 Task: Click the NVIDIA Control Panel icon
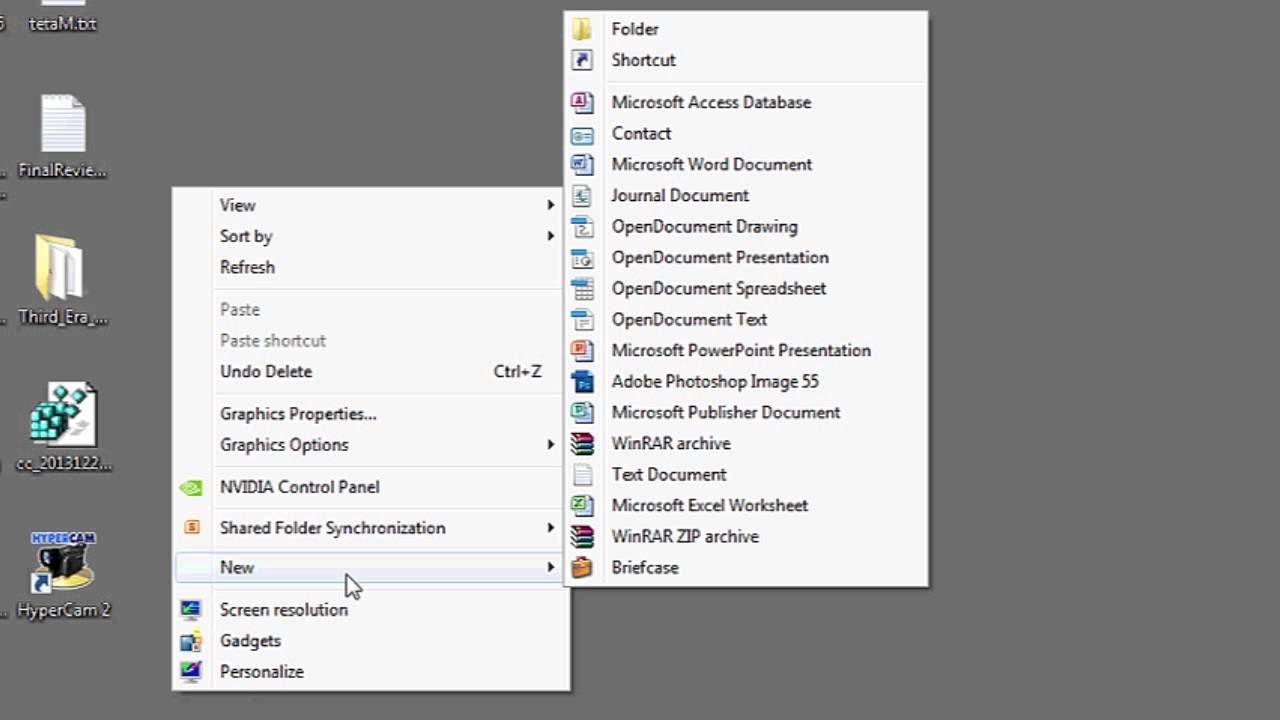coord(190,487)
